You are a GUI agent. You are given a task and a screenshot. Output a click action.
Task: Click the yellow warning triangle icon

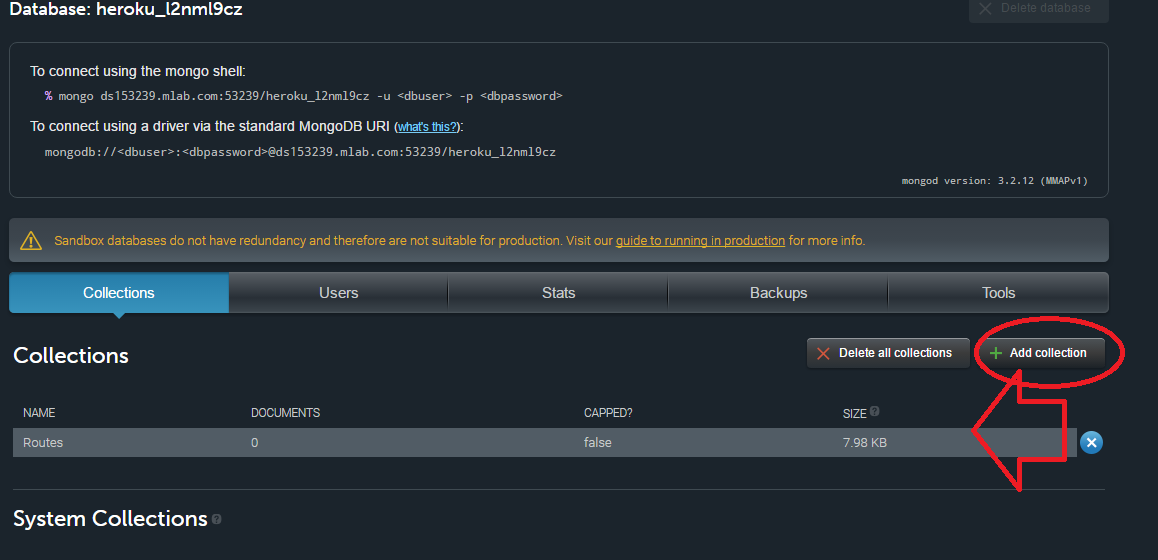click(32, 241)
